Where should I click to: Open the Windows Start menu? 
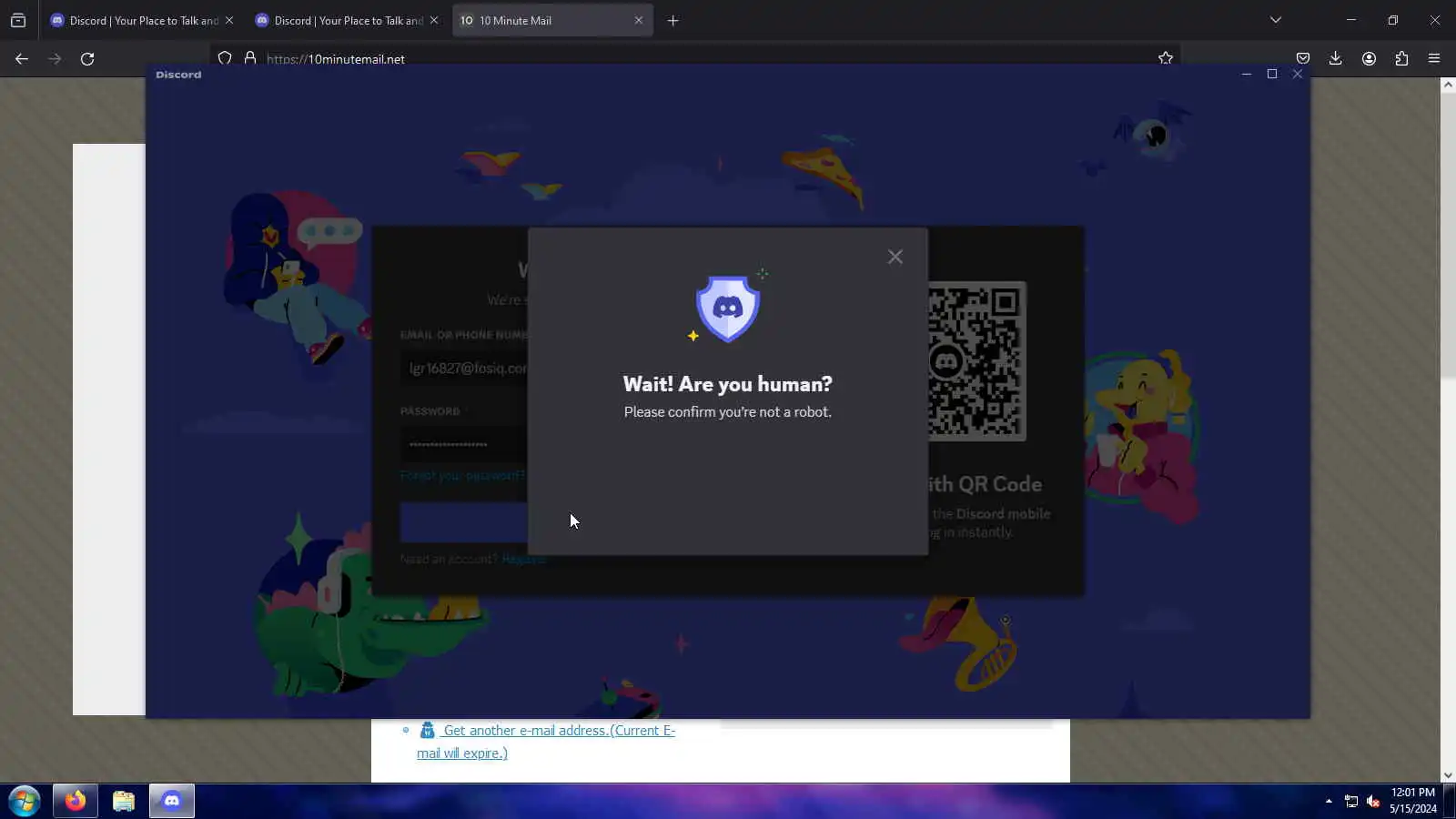click(x=25, y=801)
